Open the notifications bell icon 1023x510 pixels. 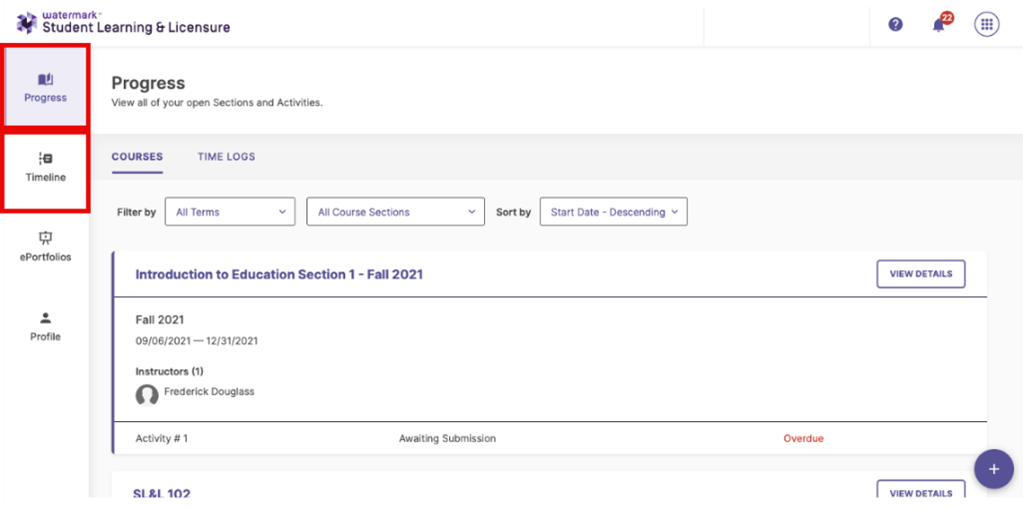(x=938, y=25)
